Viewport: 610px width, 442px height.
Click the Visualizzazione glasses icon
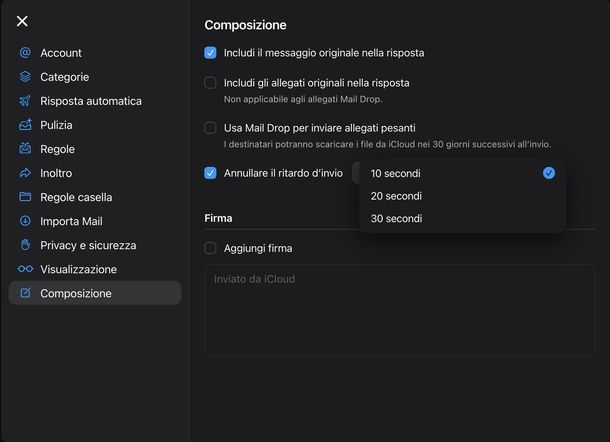[x=25, y=269]
